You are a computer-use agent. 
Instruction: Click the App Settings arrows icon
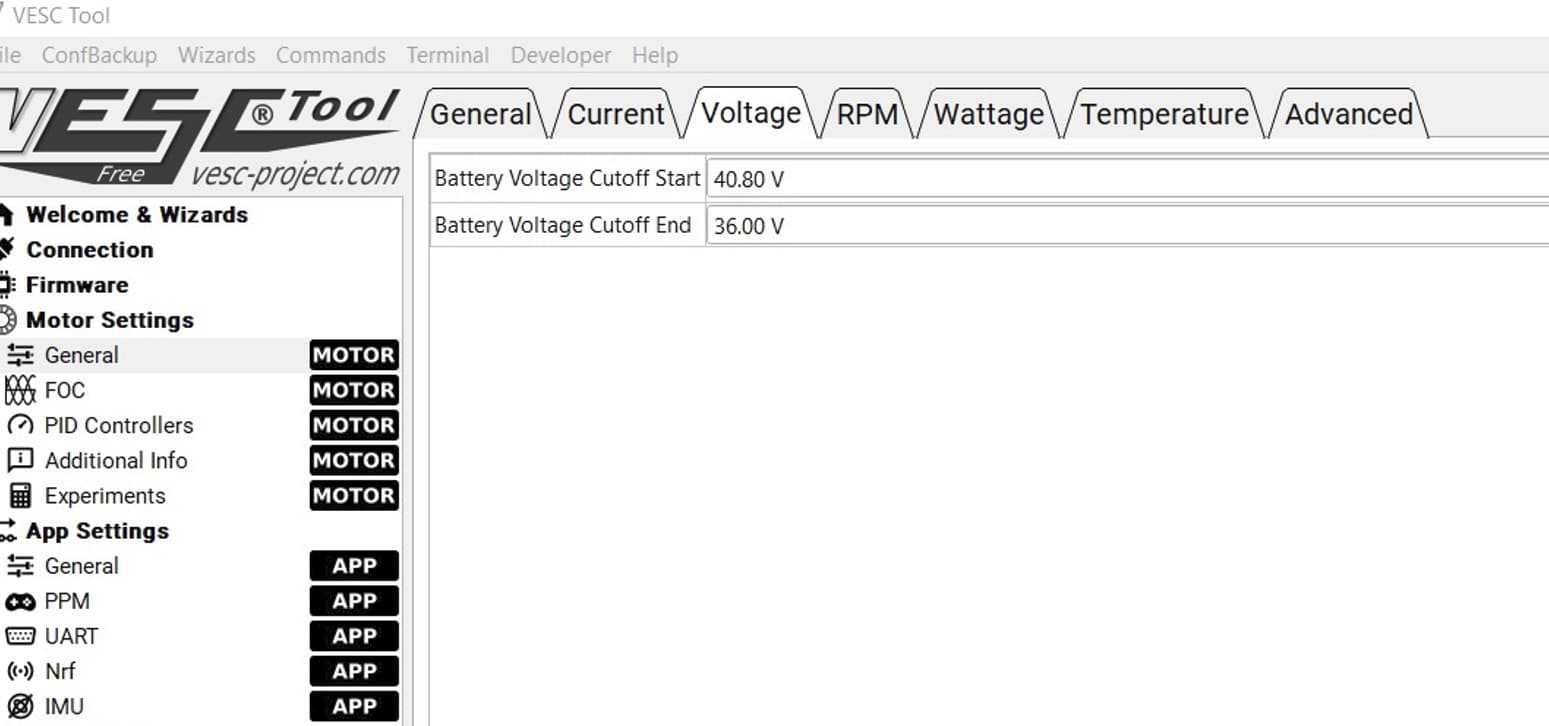pos(8,531)
